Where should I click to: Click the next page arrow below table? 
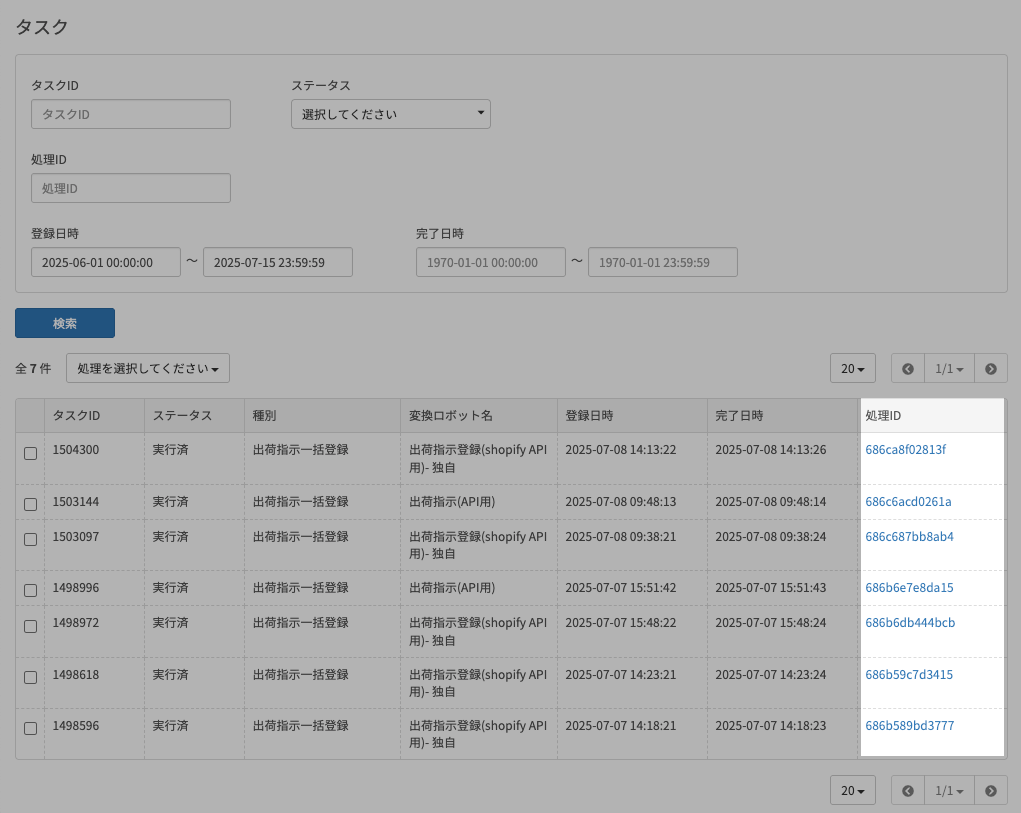tap(990, 790)
